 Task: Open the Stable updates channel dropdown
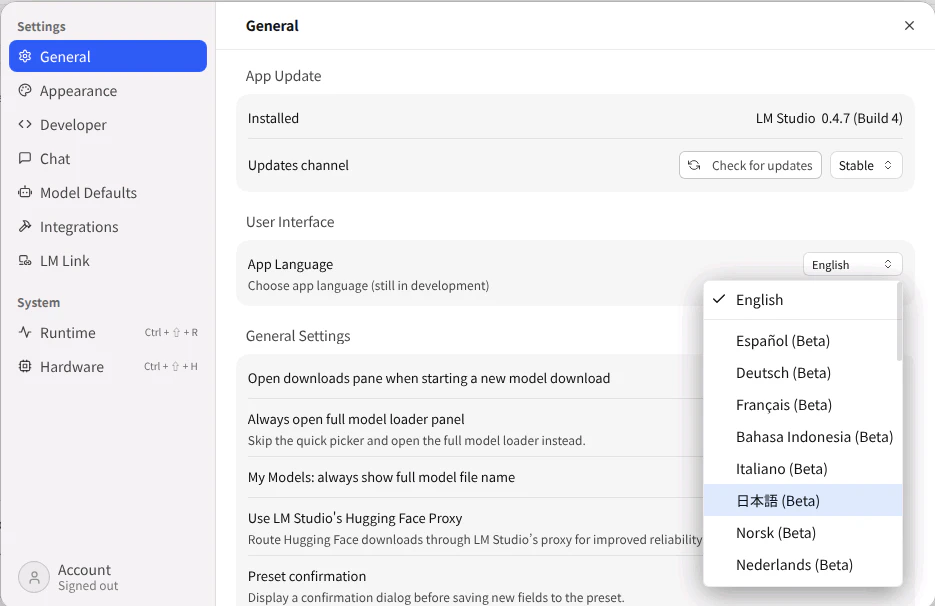(x=866, y=166)
